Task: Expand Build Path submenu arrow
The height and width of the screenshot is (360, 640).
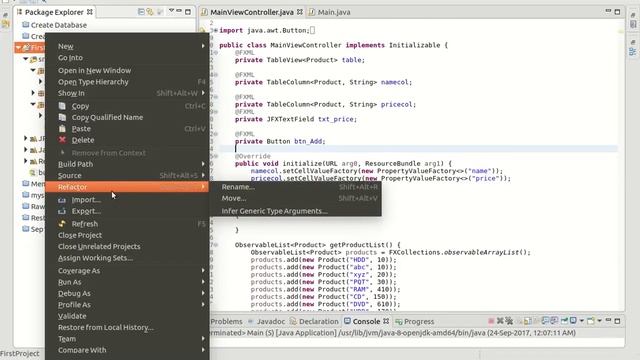Action: pos(203,164)
